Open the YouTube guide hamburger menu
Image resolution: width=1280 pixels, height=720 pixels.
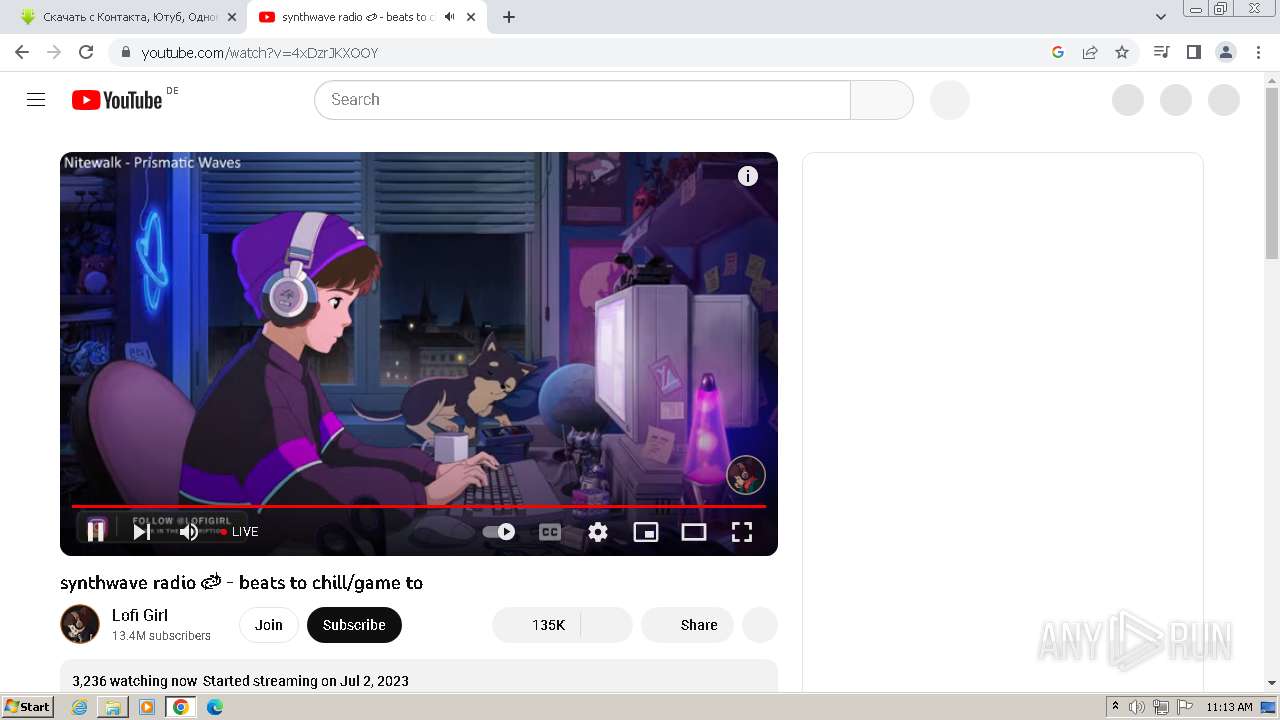tap(36, 100)
